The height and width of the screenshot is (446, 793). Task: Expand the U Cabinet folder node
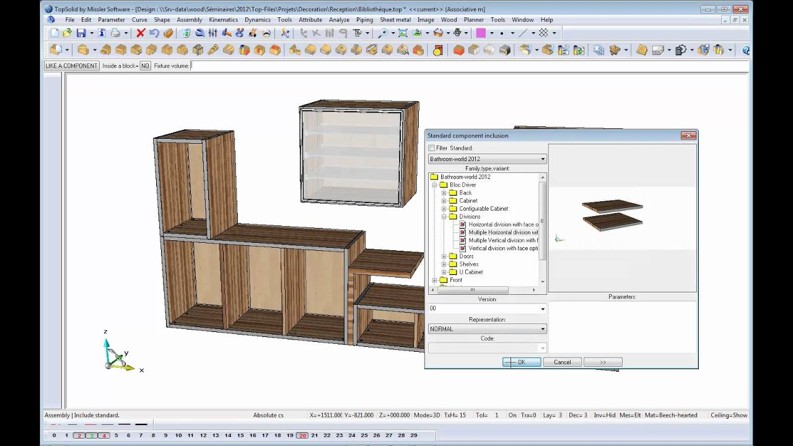click(444, 272)
